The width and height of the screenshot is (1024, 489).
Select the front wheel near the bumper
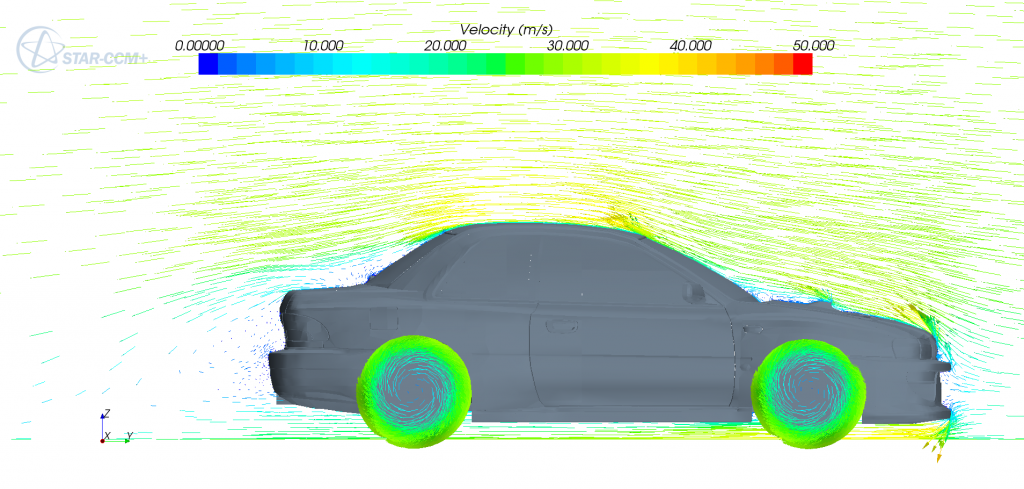click(x=809, y=394)
